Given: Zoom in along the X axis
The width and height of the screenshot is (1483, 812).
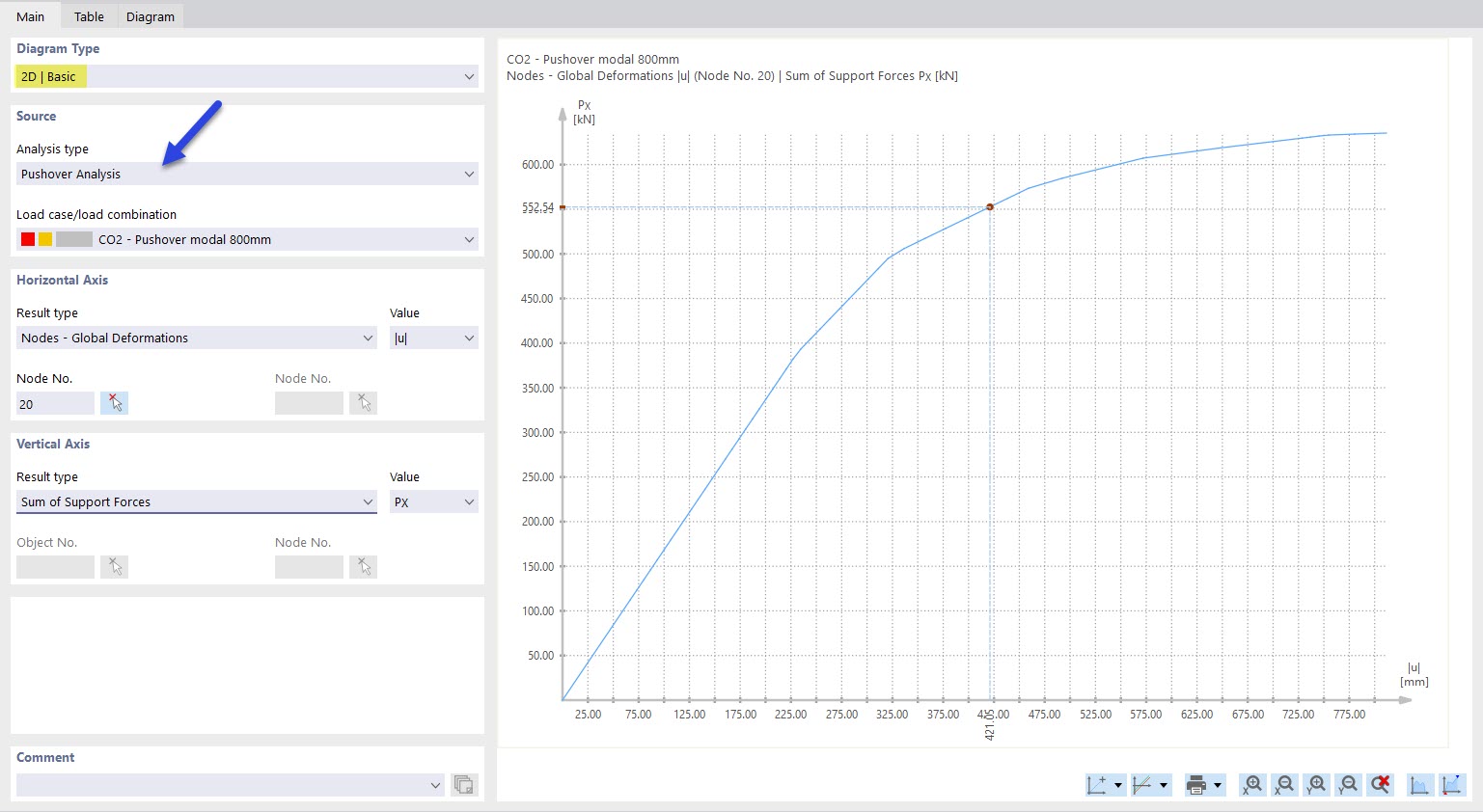Looking at the screenshot, I should pyautogui.click(x=1252, y=785).
